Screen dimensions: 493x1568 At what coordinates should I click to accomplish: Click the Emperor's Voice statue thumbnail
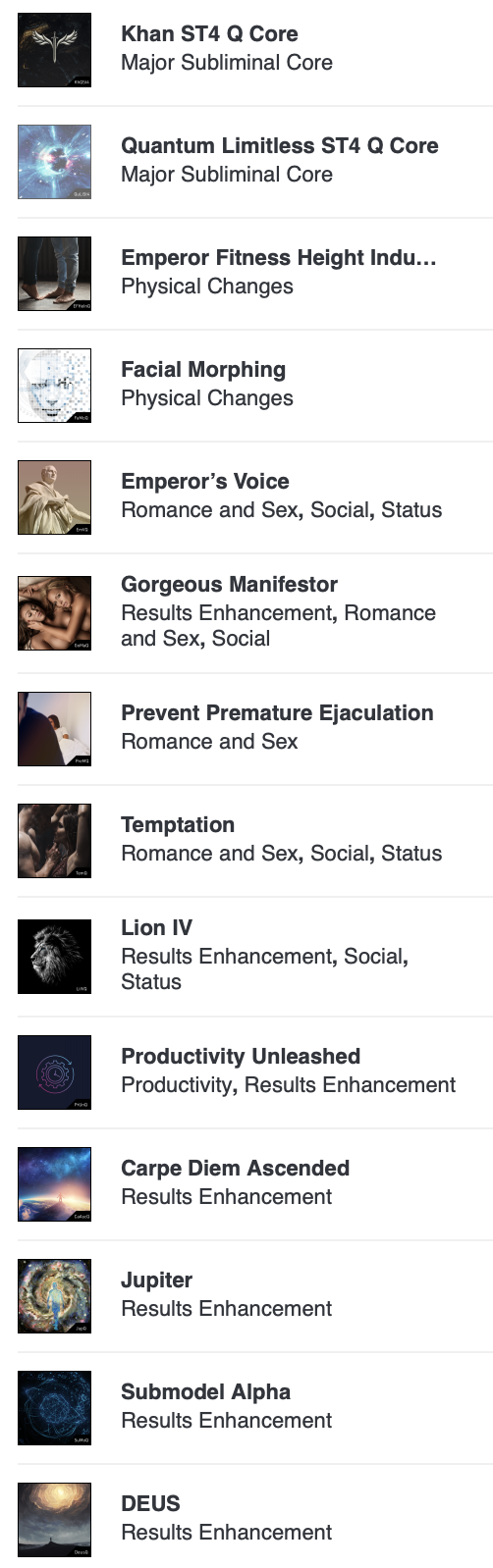tap(54, 497)
